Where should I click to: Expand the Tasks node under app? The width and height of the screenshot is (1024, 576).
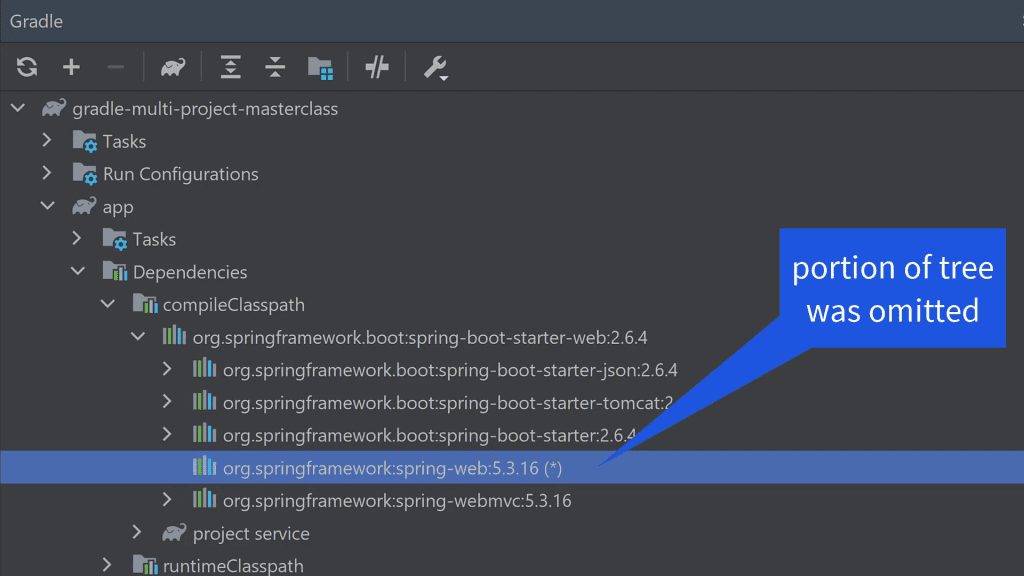click(x=78, y=238)
